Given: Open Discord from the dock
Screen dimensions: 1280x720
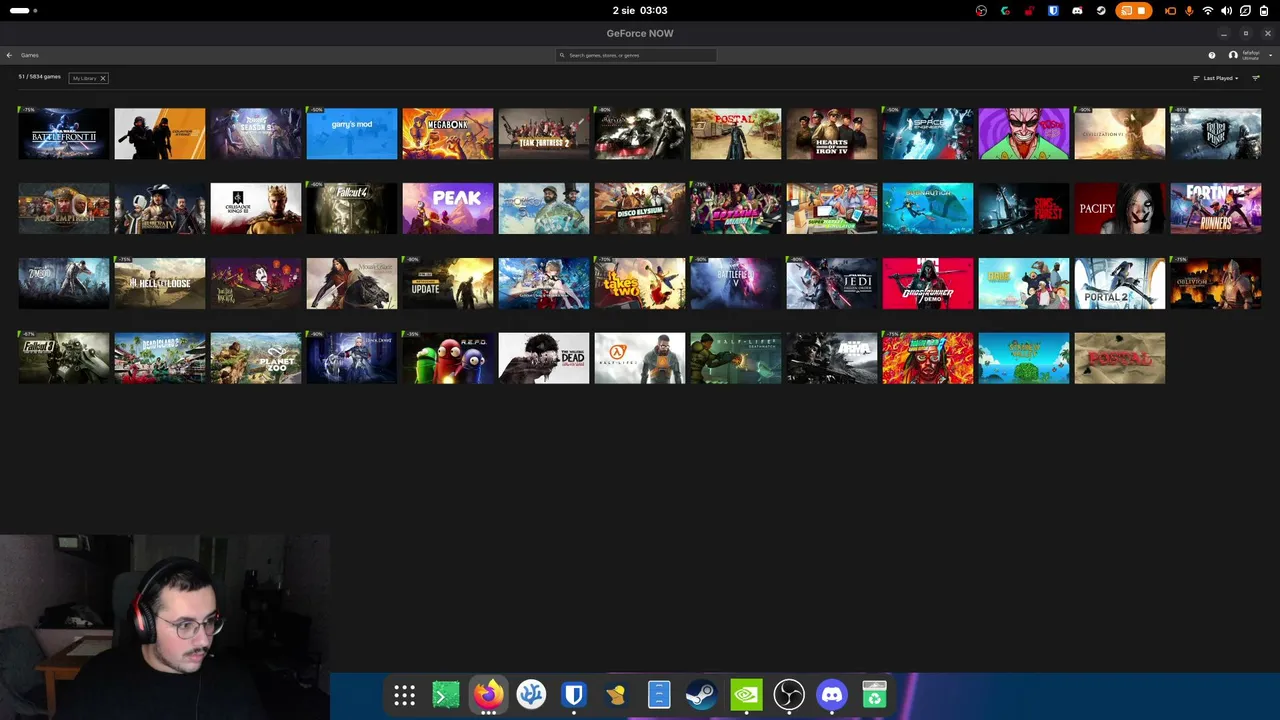Looking at the screenshot, I should 831,695.
